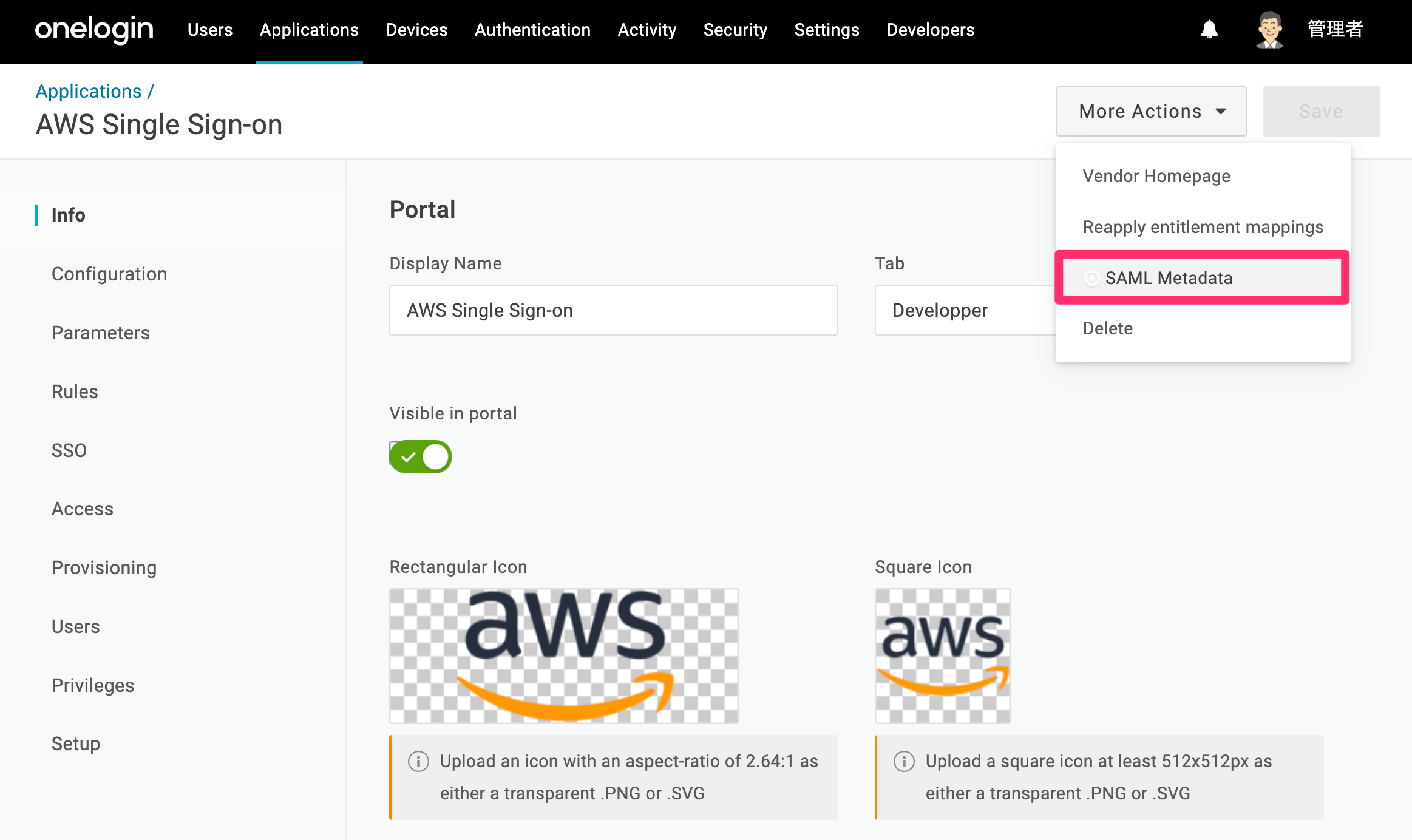
Task: Switch to the Configuration sidebar tab
Action: tap(109, 274)
